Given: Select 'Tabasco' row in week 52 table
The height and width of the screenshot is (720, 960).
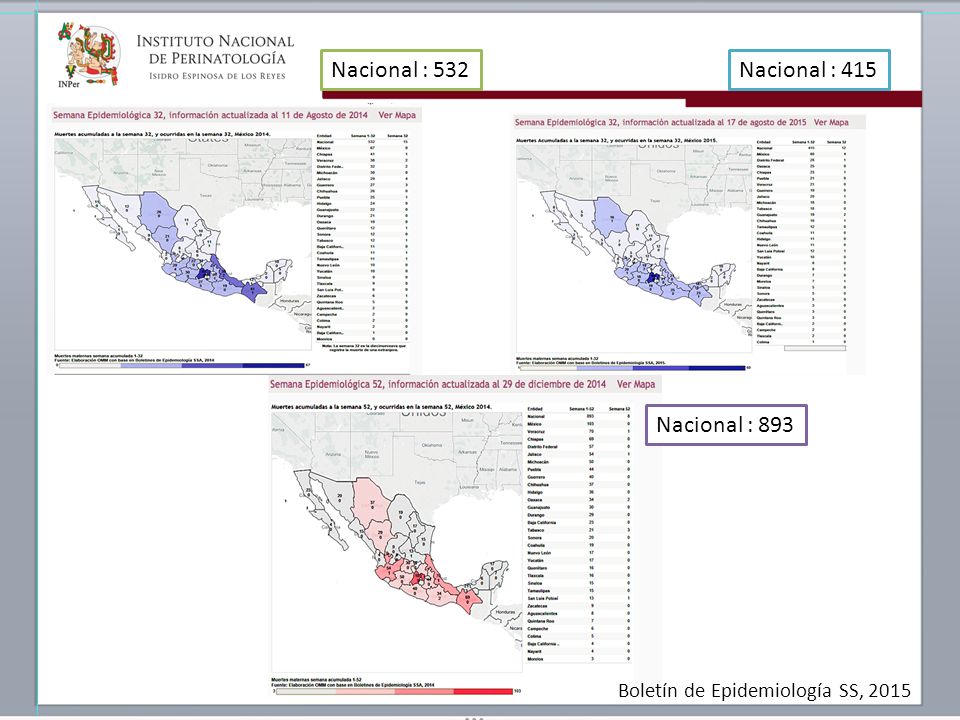Looking at the screenshot, I should [579, 530].
